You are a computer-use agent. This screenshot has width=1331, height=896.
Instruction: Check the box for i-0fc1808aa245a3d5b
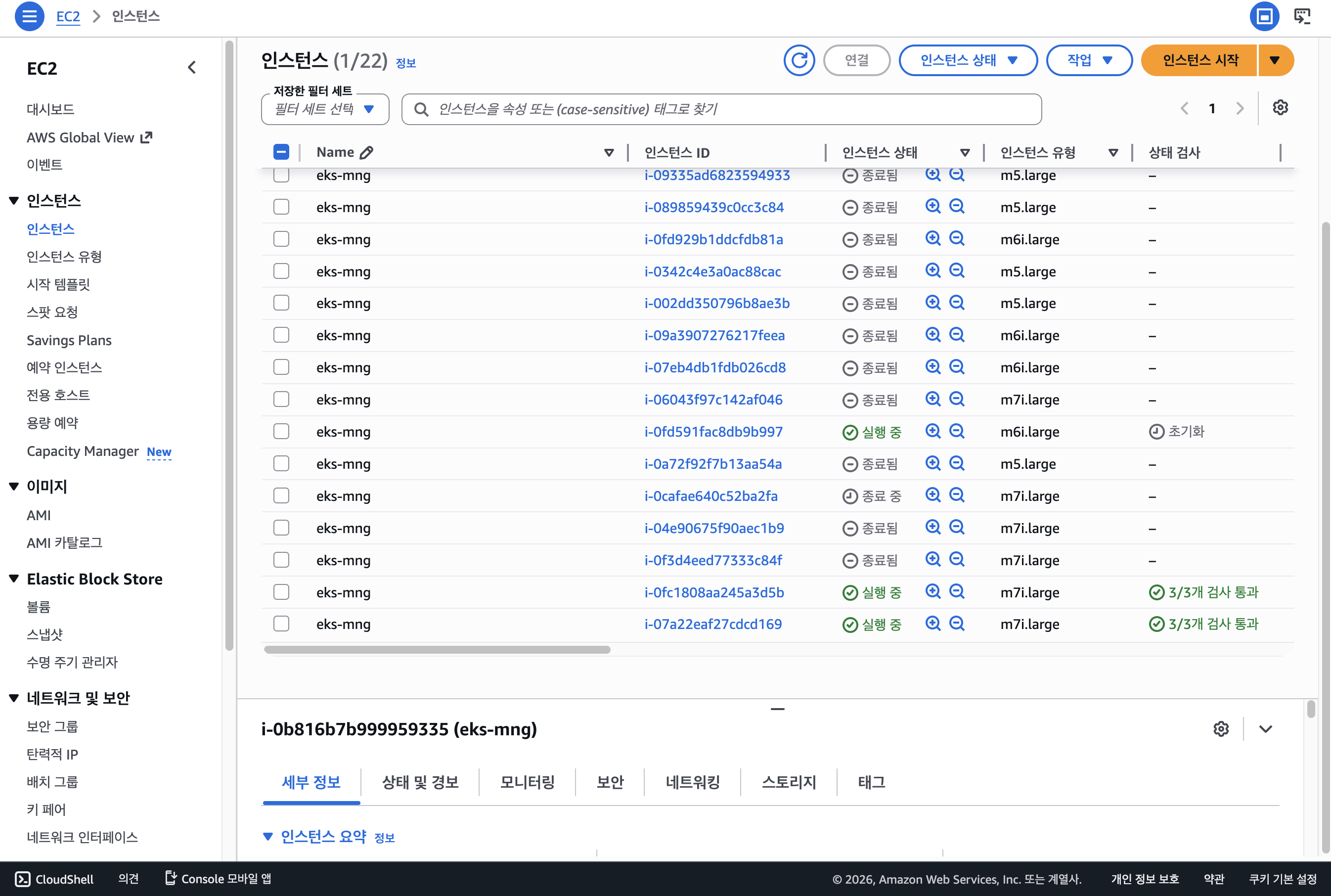[281, 592]
